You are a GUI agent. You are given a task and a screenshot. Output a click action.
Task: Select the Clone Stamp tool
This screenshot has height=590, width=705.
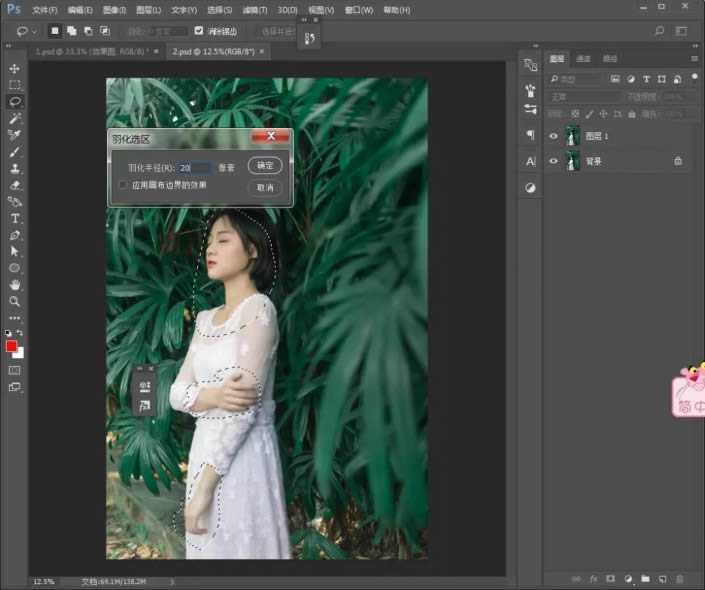point(15,168)
